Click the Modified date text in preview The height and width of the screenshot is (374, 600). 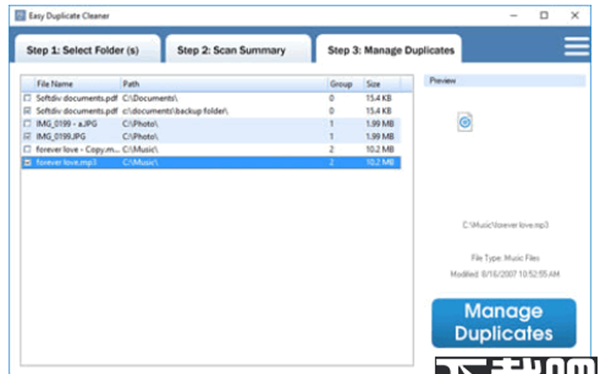pos(505,274)
